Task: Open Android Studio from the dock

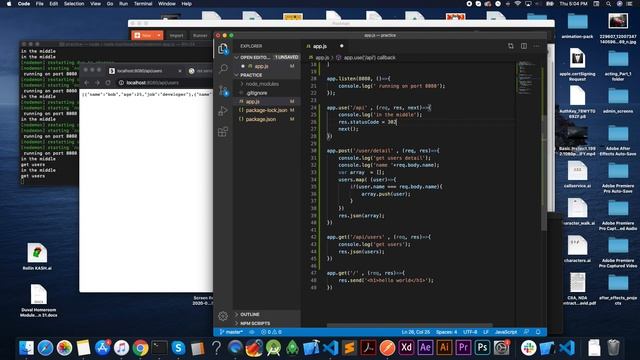Action: (273, 348)
